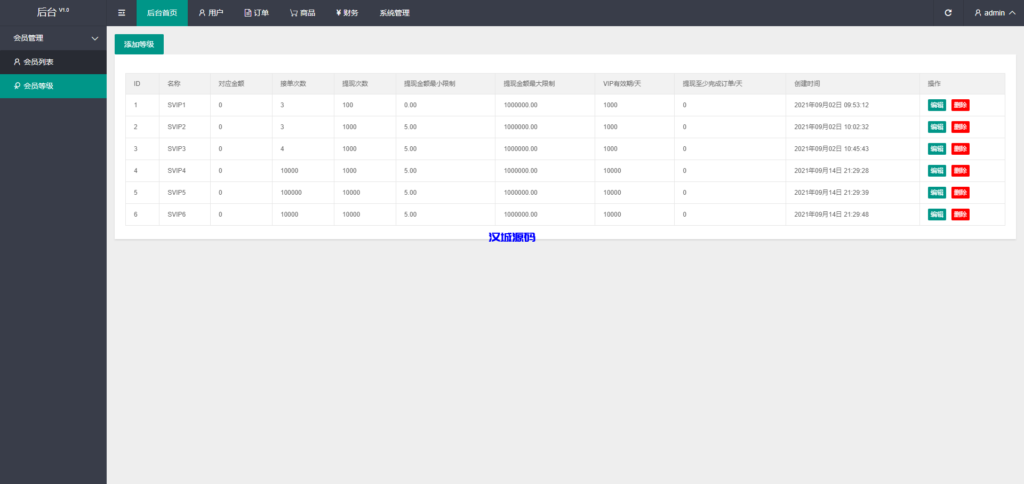Viewport: 1024px width, 484px height.
Task: Click the 后台 V1.0 logo
Action: point(53,12)
